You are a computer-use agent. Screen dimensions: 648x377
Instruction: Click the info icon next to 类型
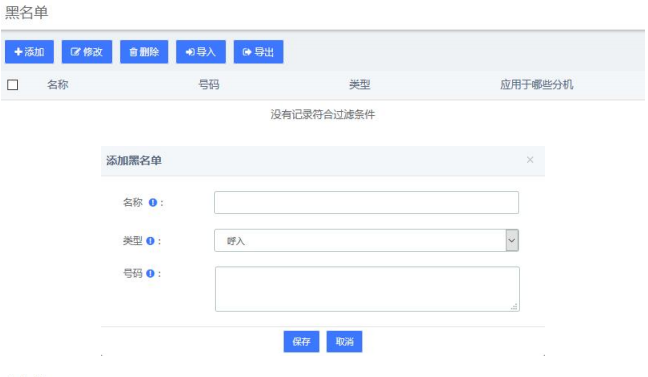pos(150,241)
